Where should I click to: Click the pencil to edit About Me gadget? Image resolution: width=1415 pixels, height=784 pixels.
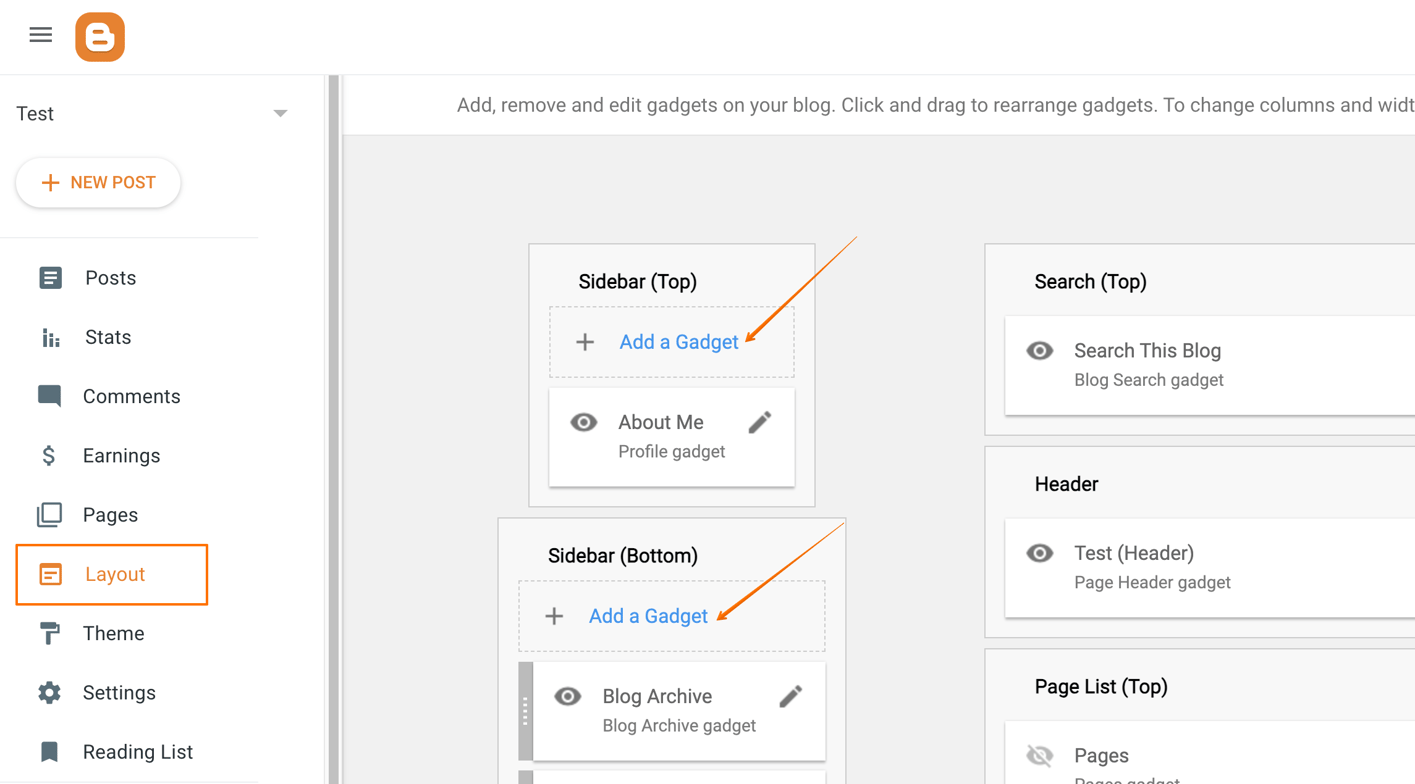759,421
